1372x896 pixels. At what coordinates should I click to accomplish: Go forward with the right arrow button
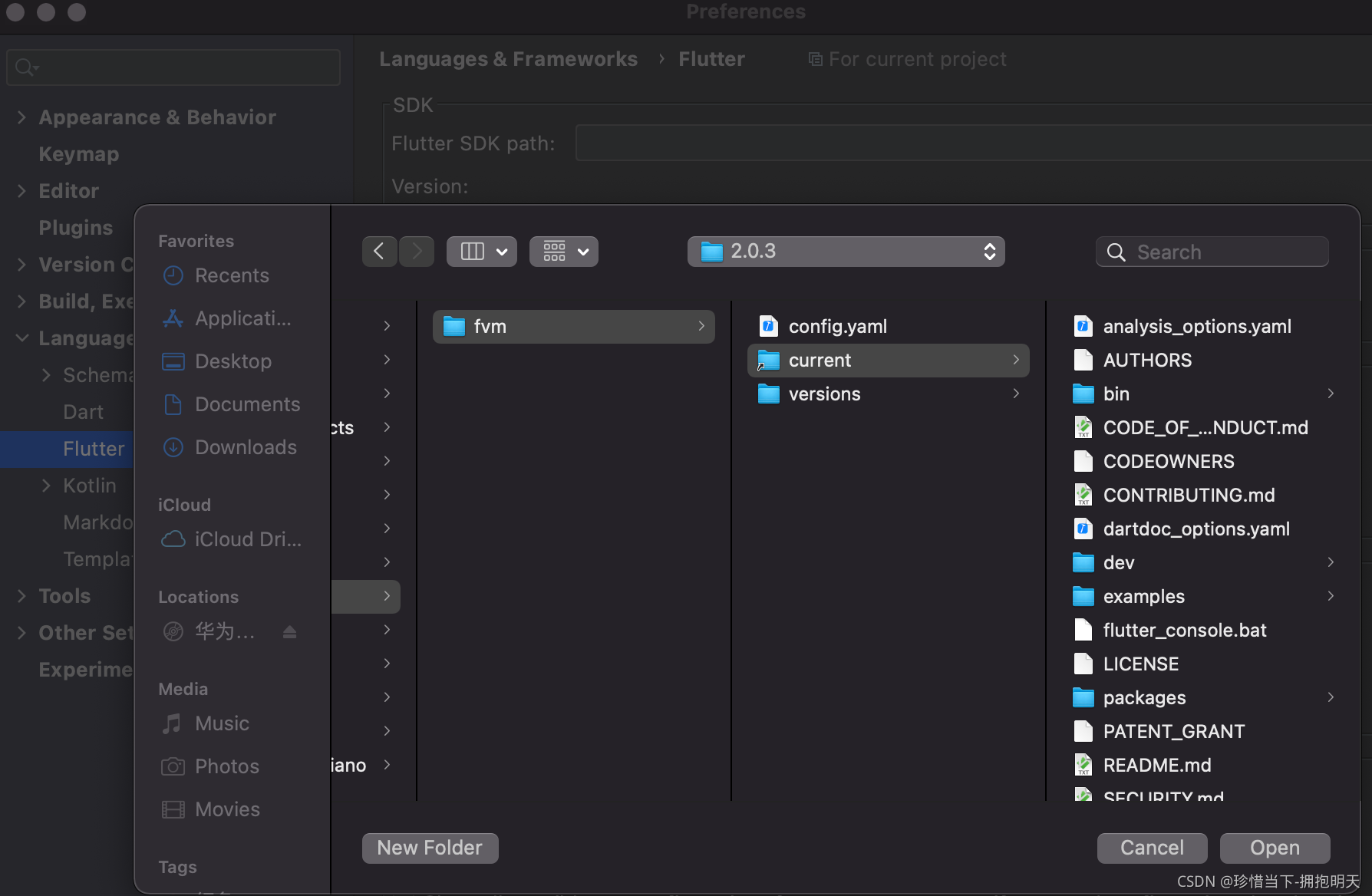[417, 252]
